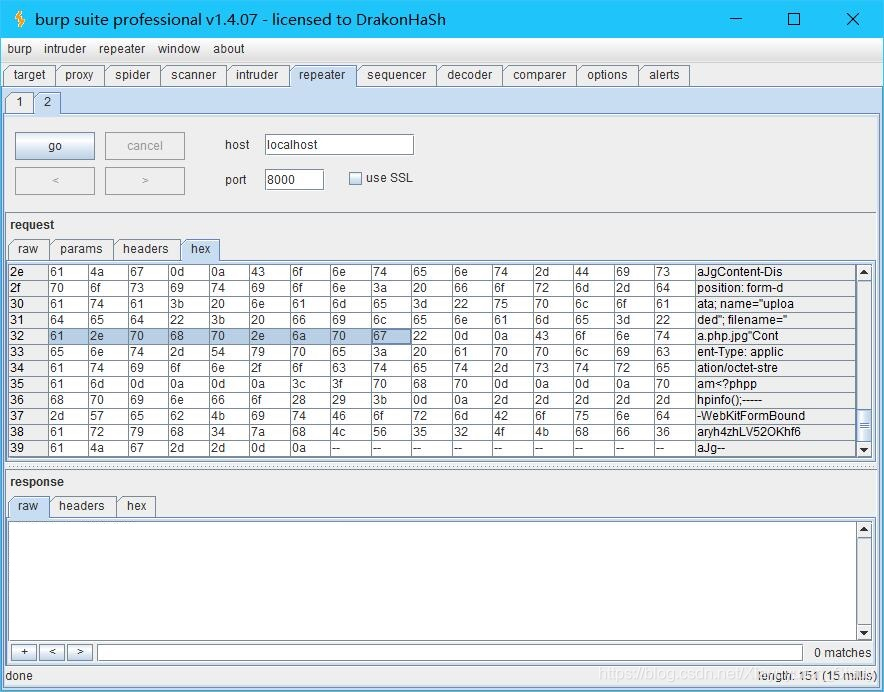
Task: Minimize the Burp Suite window
Action: 736,19
